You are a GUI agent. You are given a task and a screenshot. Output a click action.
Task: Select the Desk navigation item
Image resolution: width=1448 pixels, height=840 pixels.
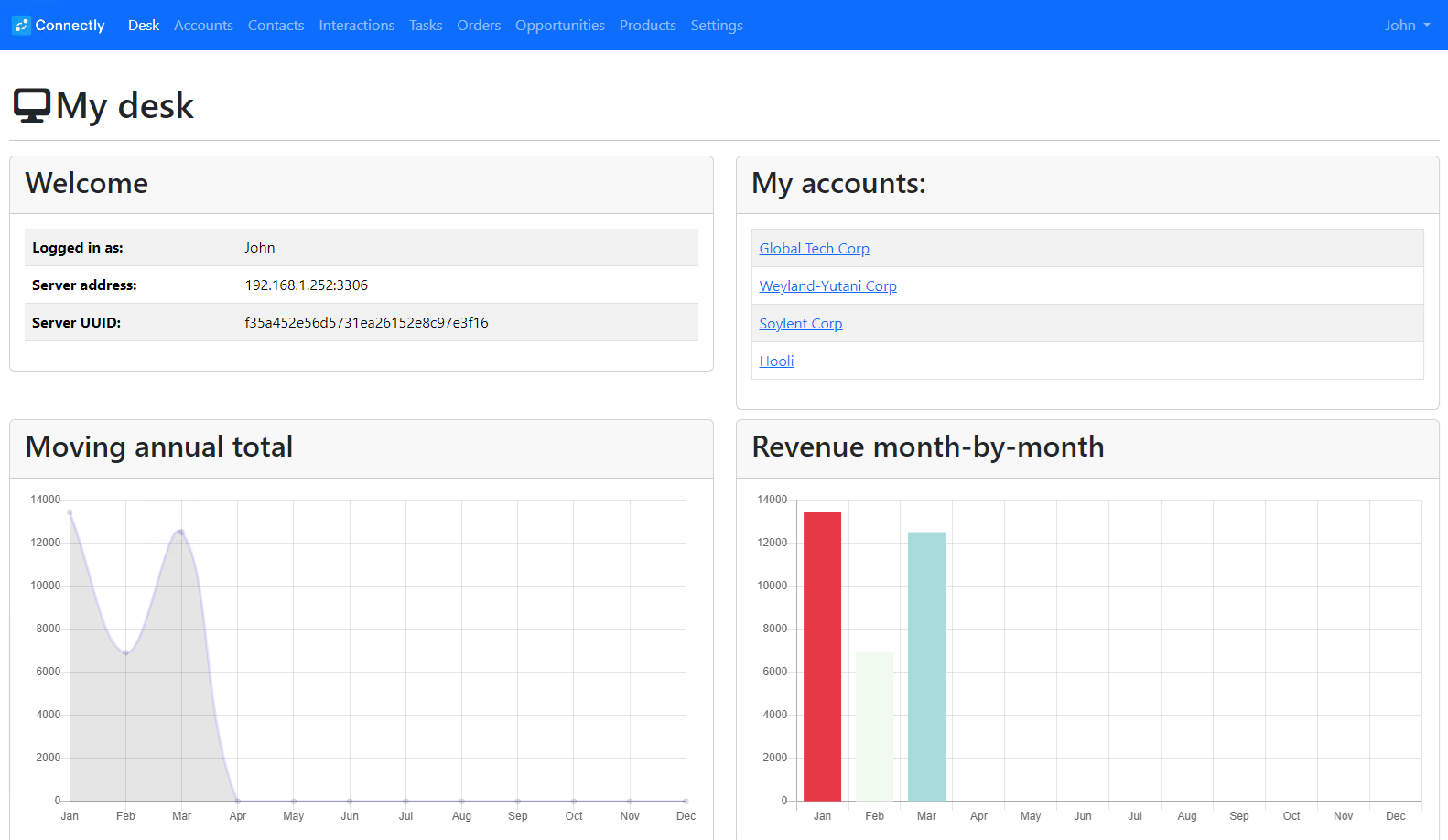[144, 26]
